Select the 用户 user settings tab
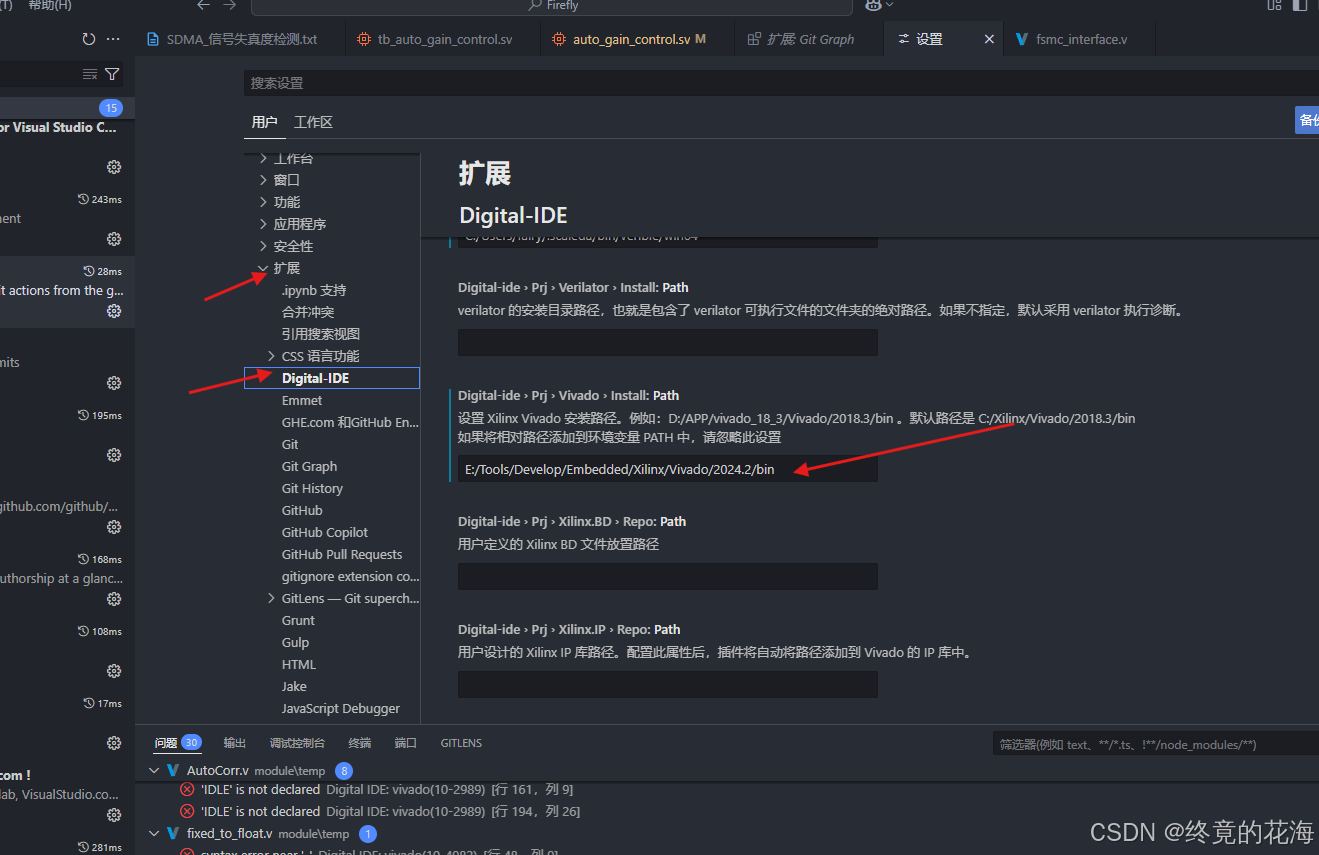 [265, 122]
